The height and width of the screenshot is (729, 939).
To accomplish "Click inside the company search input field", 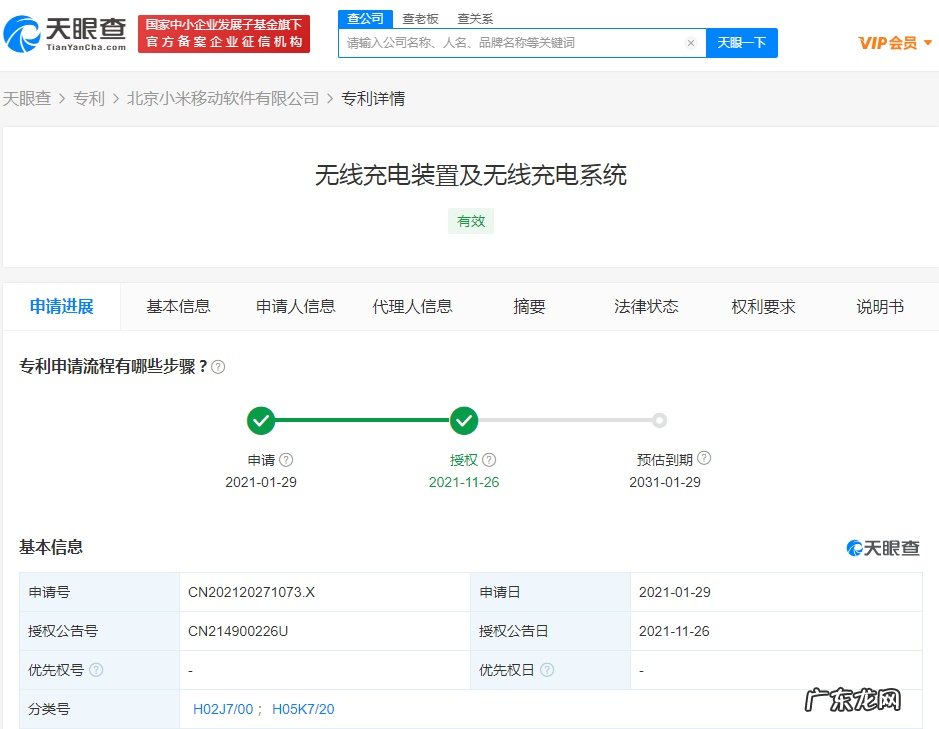I will (x=500, y=43).
